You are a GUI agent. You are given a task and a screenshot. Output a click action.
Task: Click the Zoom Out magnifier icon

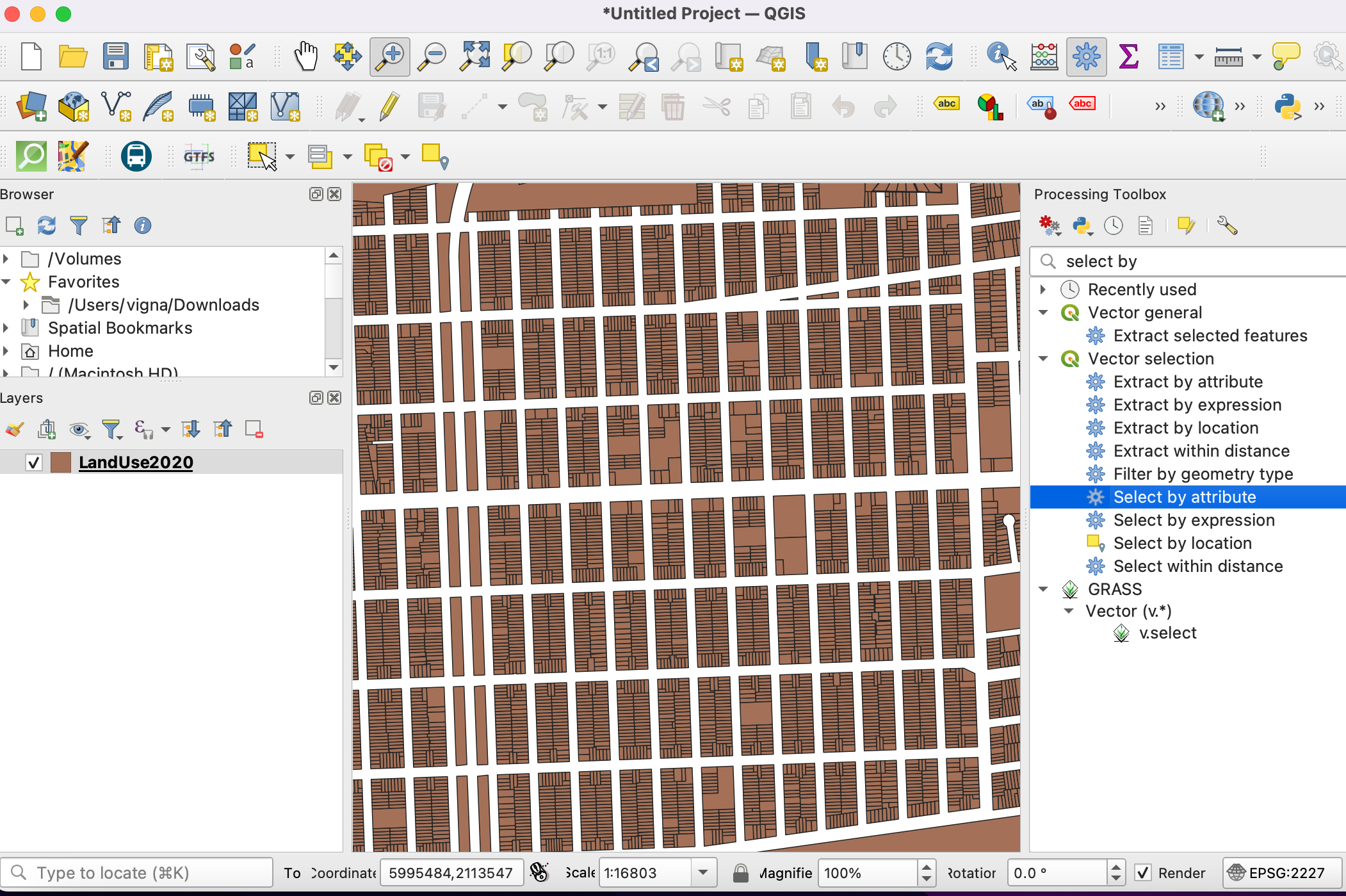pos(432,56)
